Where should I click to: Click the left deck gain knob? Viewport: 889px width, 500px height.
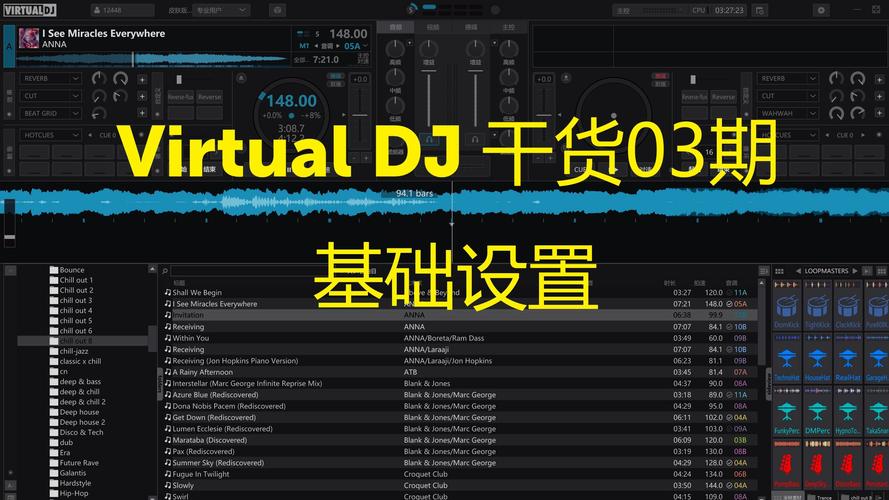click(x=429, y=49)
